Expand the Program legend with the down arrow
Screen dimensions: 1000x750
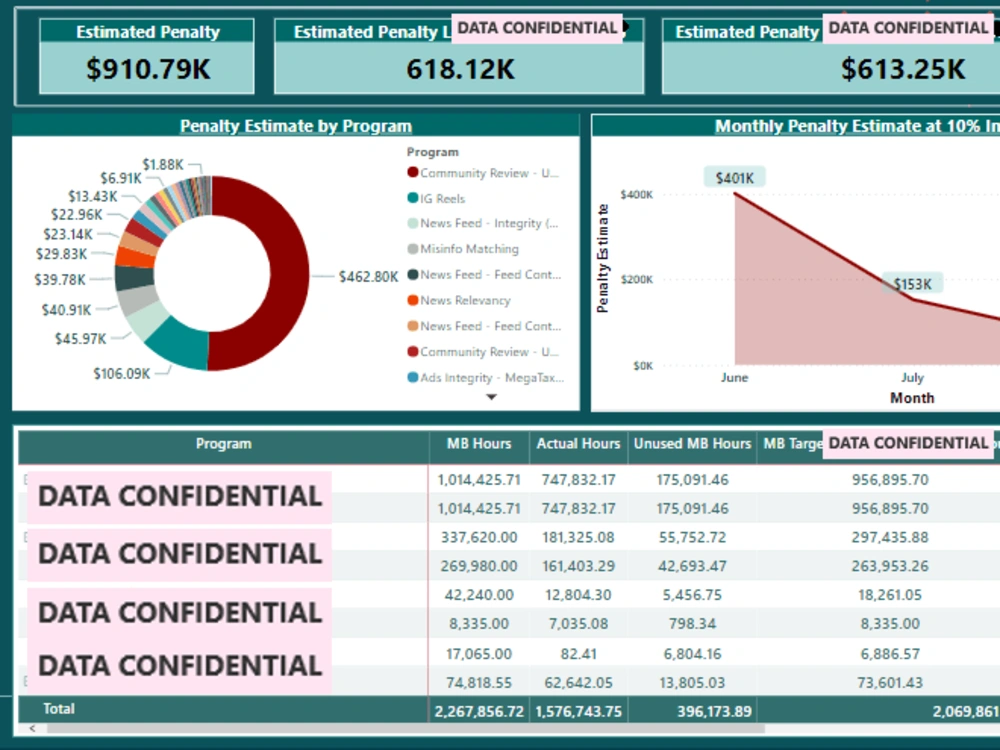coord(491,397)
